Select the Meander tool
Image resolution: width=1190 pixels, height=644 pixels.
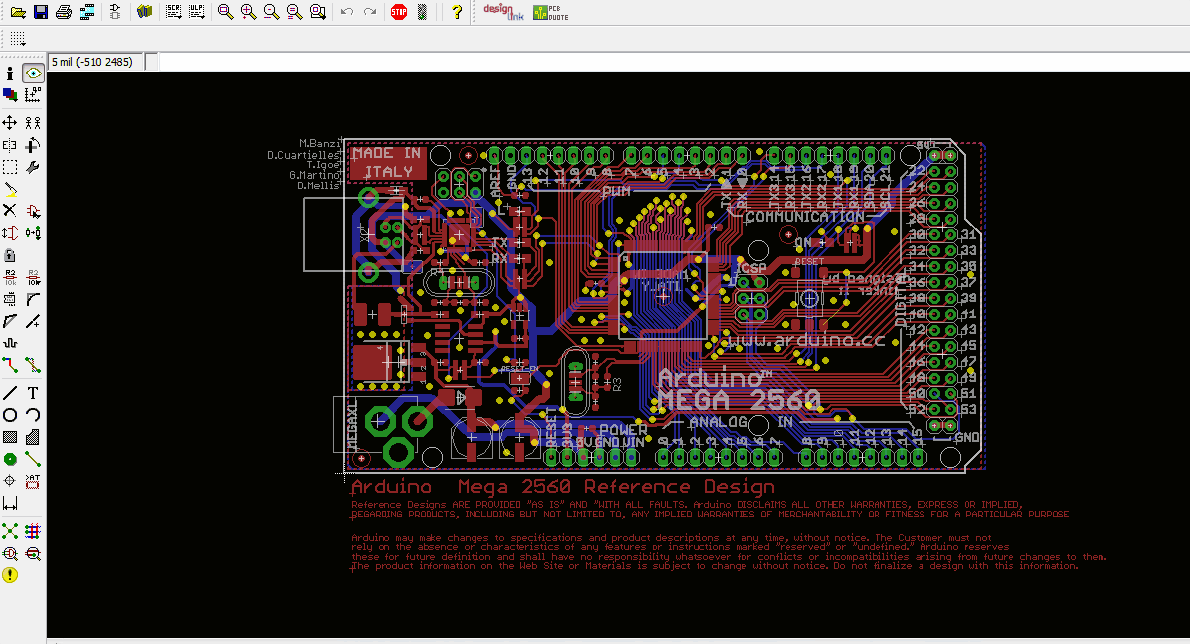[x=10, y=344]
